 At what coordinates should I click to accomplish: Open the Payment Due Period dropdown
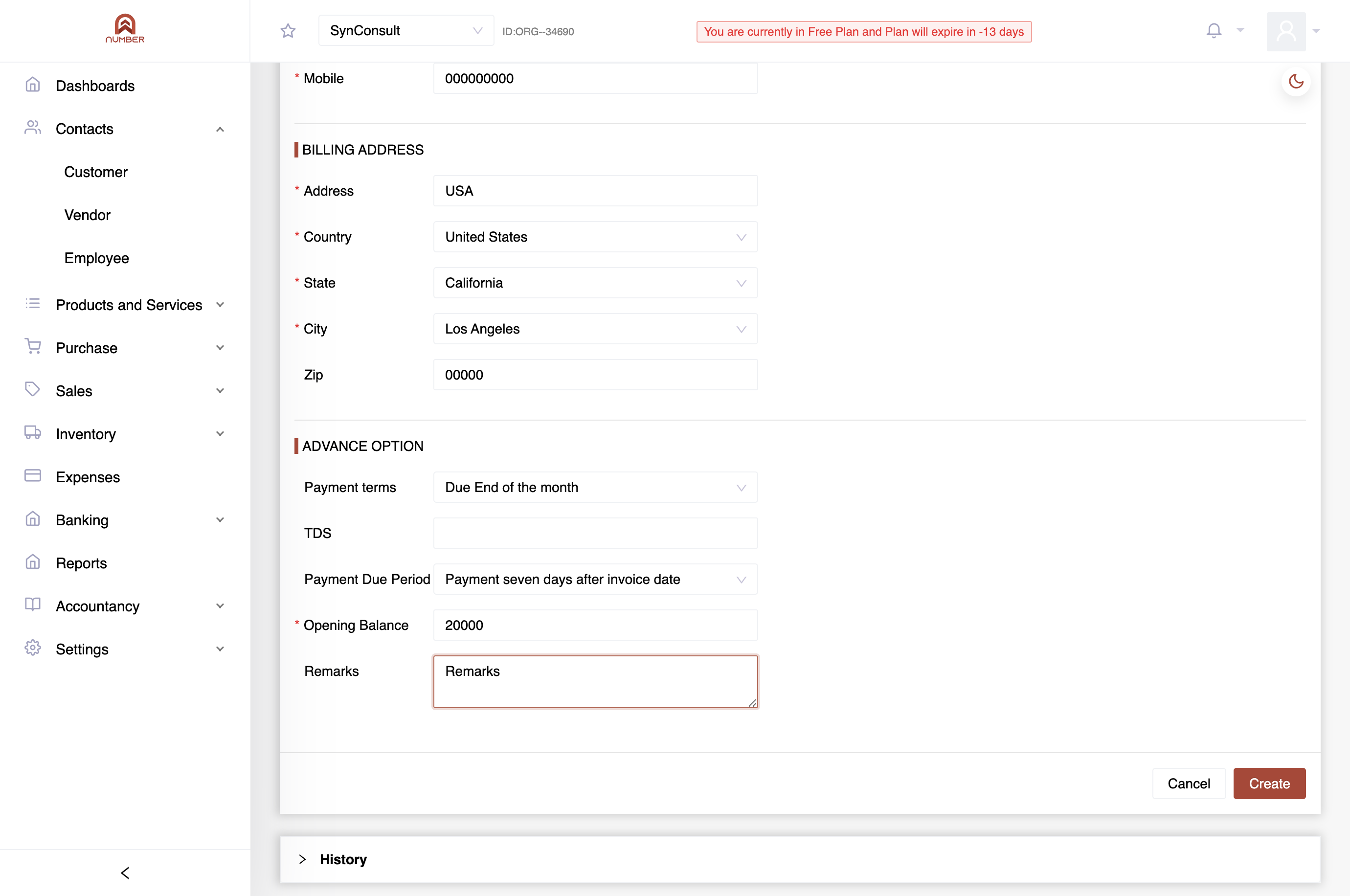(x=595, y=580)
